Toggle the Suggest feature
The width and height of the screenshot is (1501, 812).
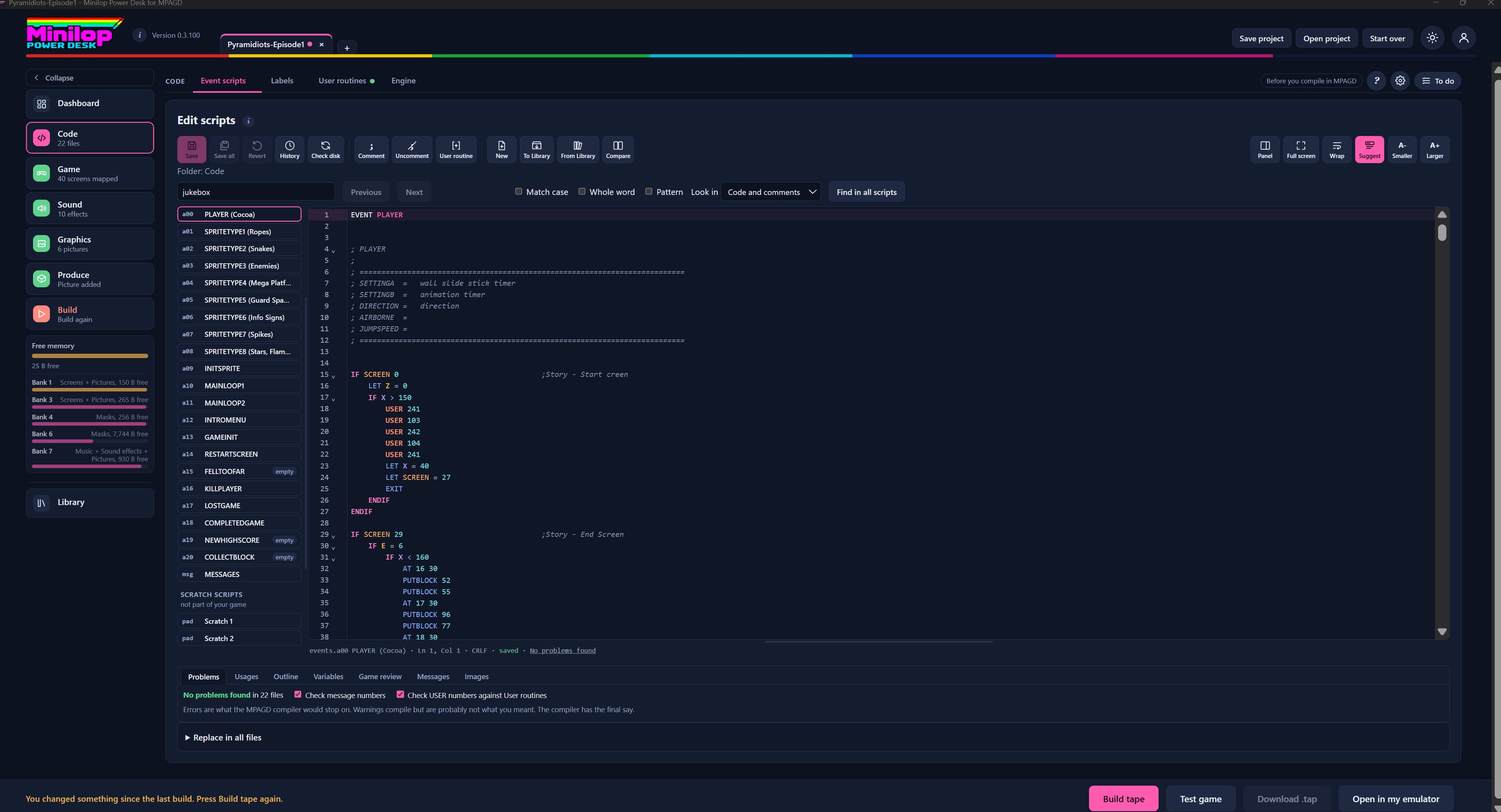pos(1369,149)
